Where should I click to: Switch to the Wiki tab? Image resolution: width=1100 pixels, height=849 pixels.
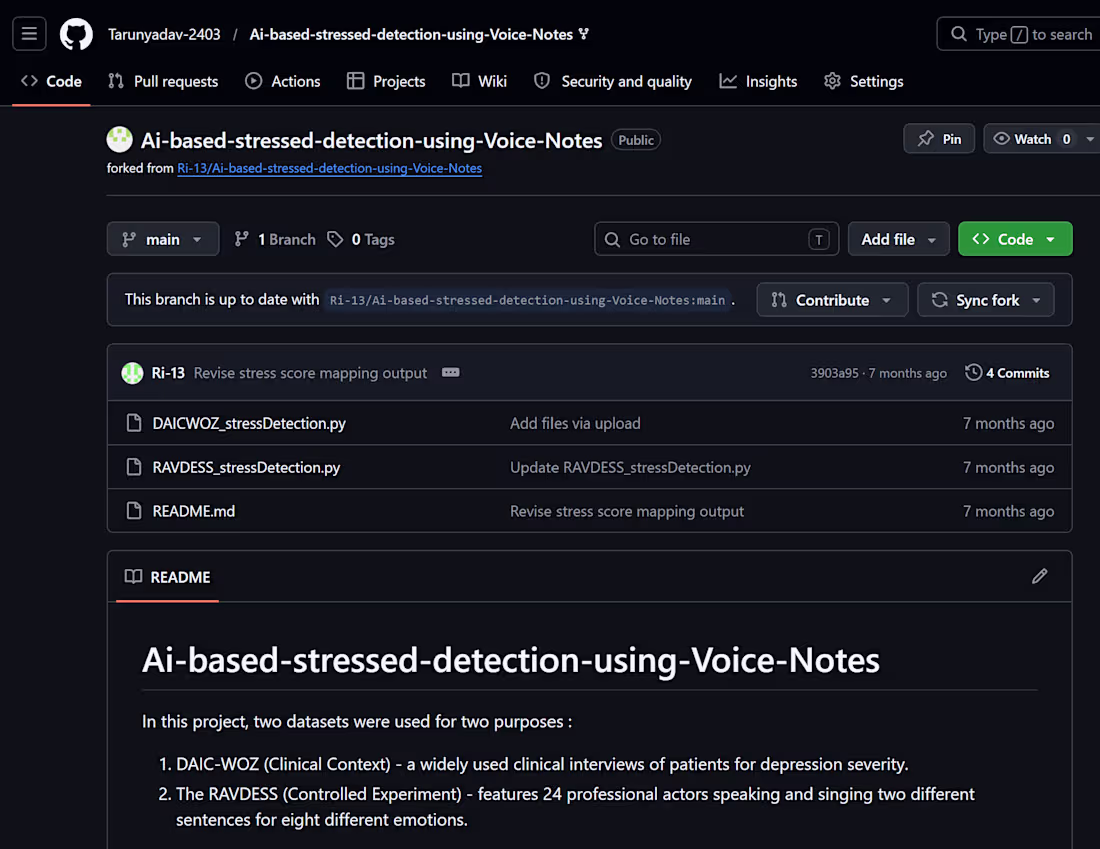pyautogui.click(x=479, y=81)
